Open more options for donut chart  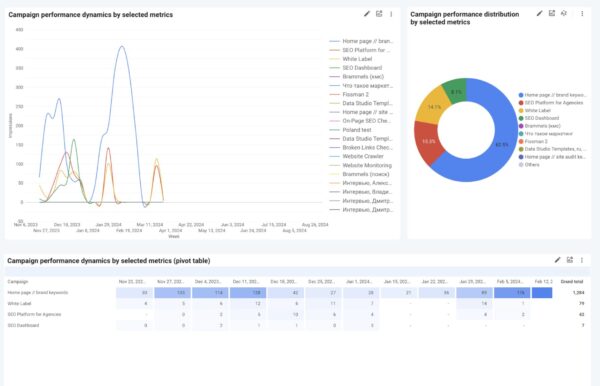pos(582,14)
